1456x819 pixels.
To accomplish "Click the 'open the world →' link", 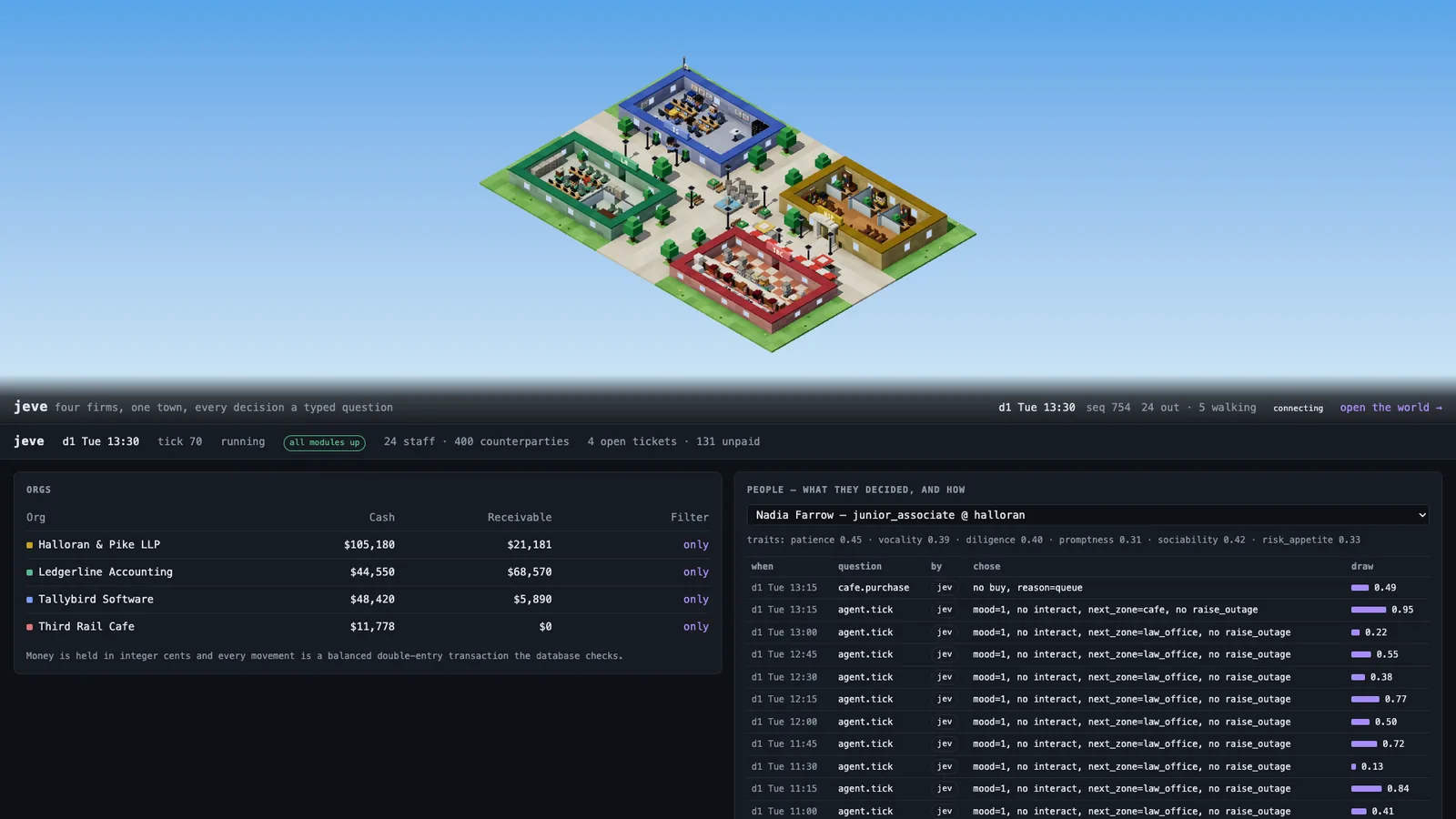I will [x=1390, y=408].
